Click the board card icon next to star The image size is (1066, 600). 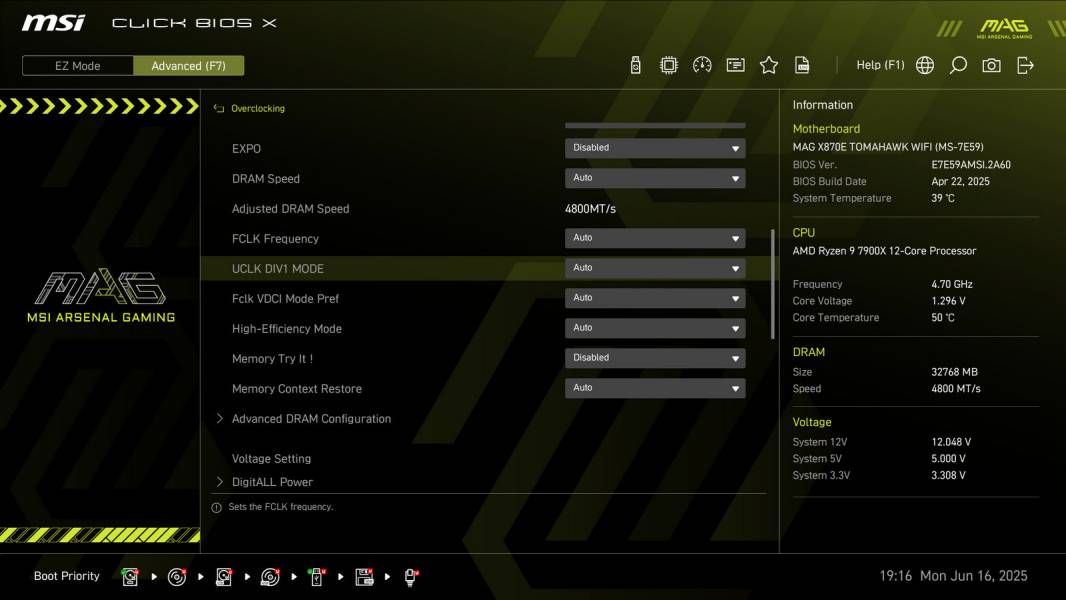(735, 65)
